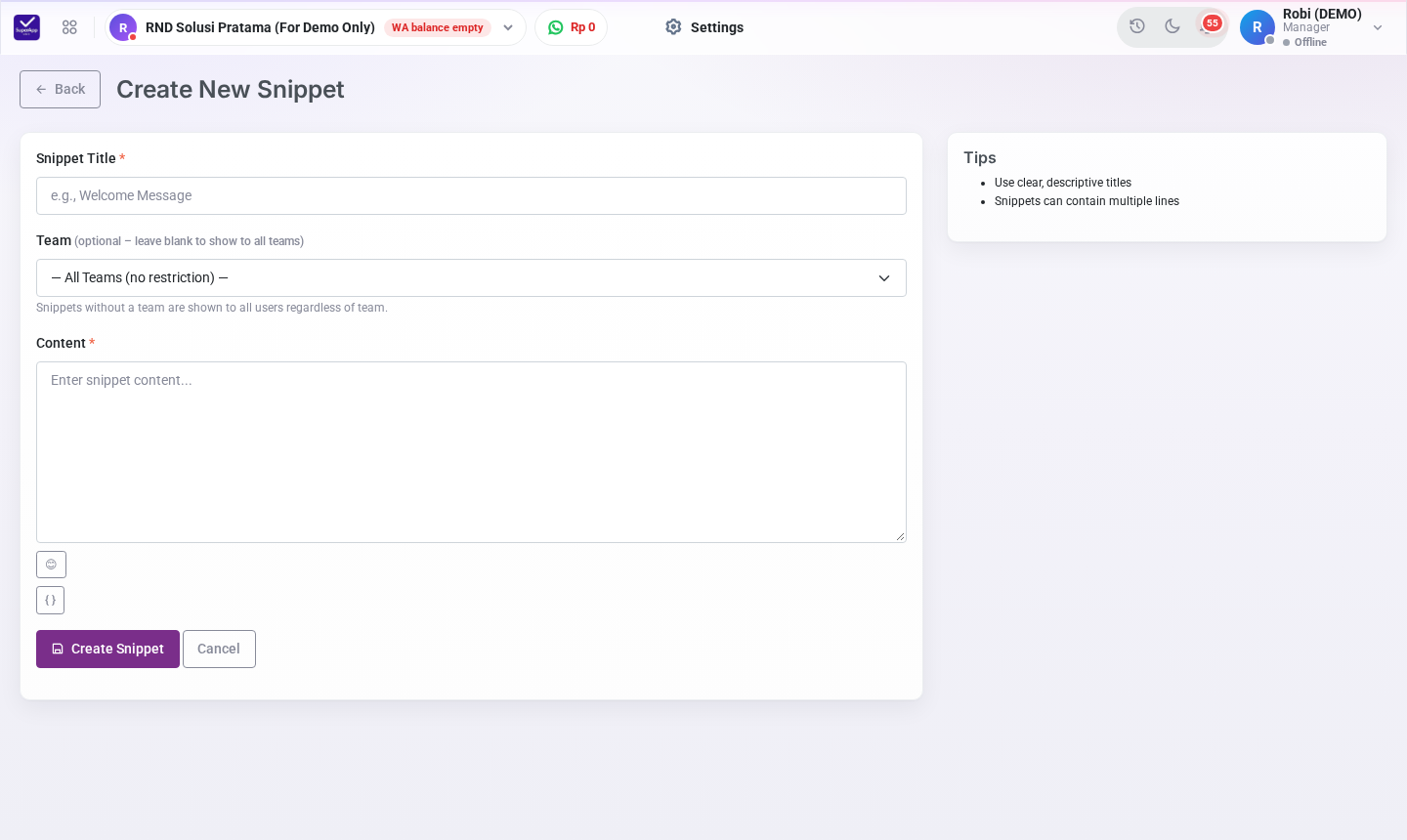Viewport: 1407px width, 840px height.
Task: Insert variable with curly braces button
Action: (51, 600)
